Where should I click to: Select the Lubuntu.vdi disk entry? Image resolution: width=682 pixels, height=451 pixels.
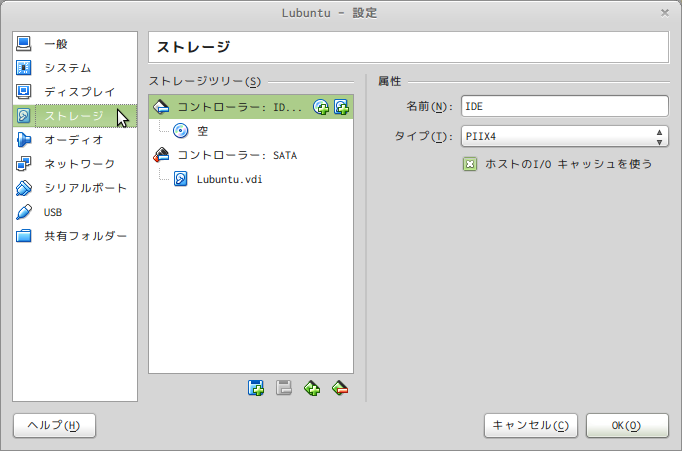point(251,179)
